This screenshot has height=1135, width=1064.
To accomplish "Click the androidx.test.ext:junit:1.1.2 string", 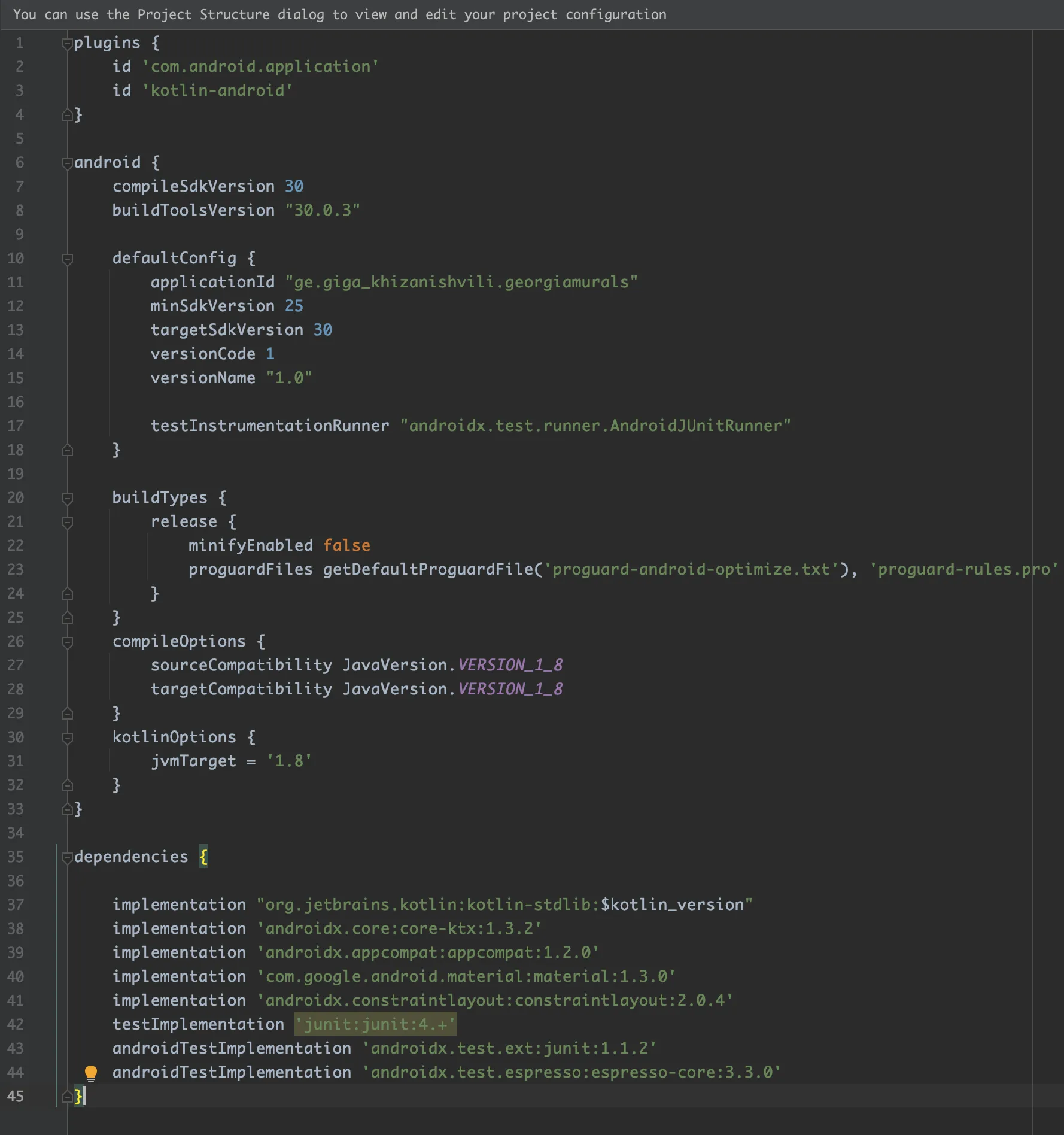I will click(509, 1048).
